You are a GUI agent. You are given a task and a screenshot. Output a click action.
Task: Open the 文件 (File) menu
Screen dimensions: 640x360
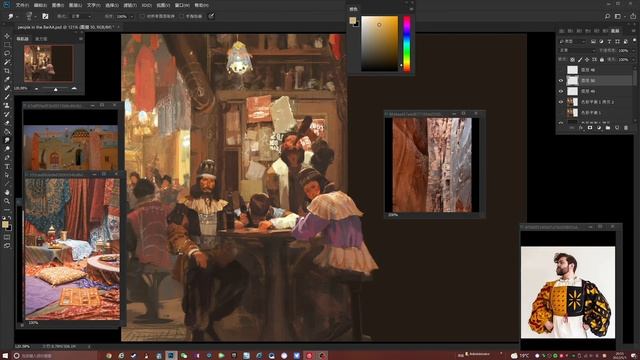pos(22,5)
